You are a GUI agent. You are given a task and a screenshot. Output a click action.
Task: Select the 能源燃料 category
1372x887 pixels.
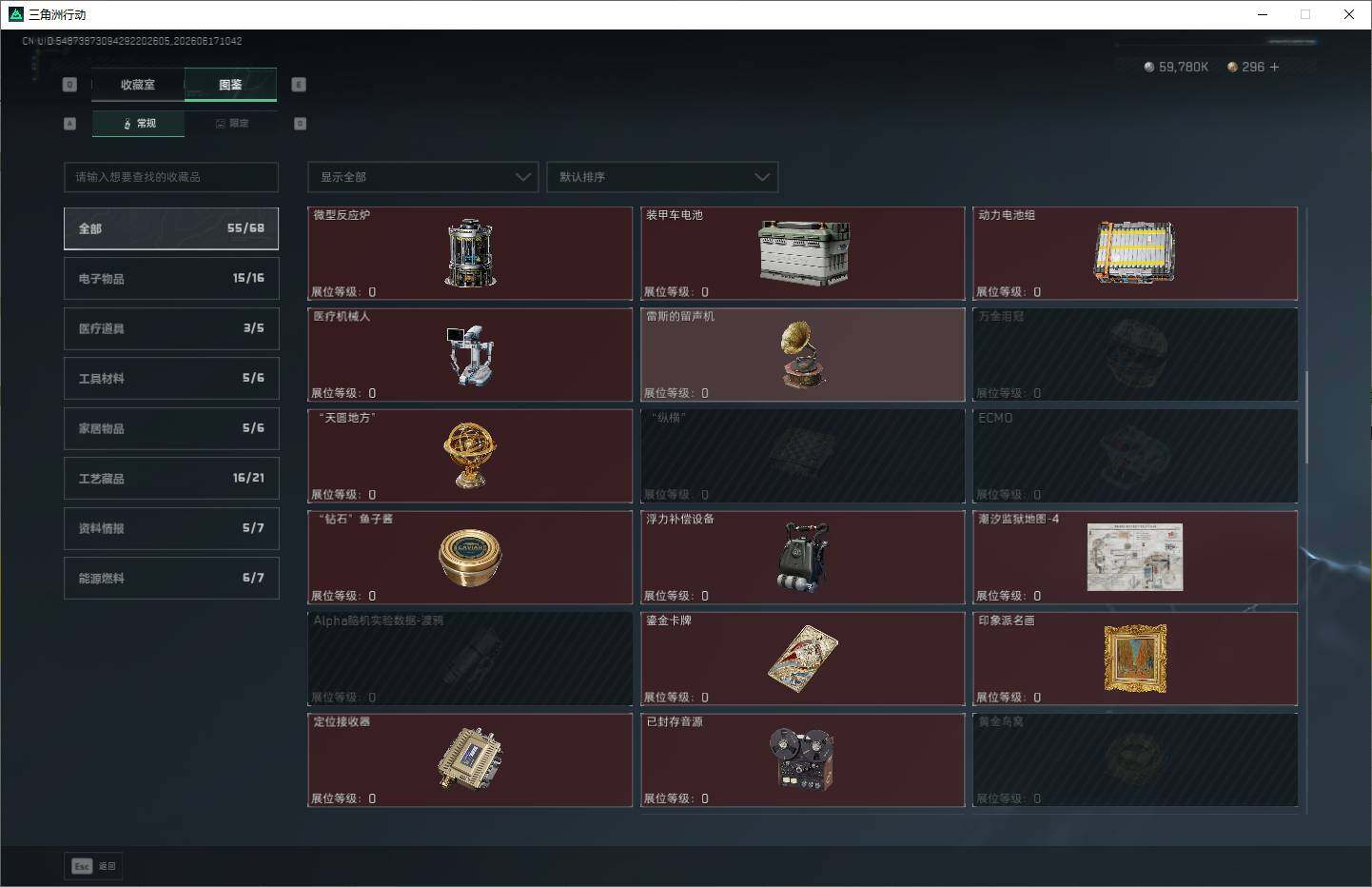(x=171, y=578)
